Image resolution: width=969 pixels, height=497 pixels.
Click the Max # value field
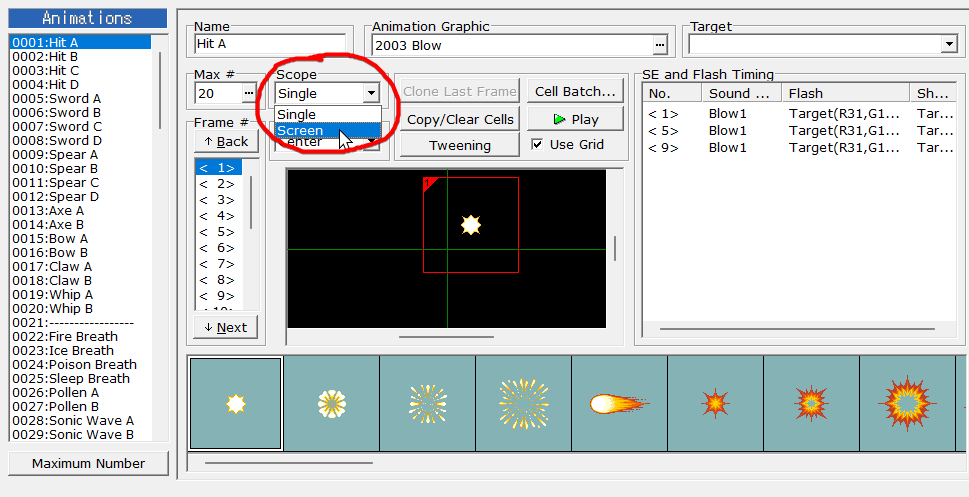click(219, 93)
